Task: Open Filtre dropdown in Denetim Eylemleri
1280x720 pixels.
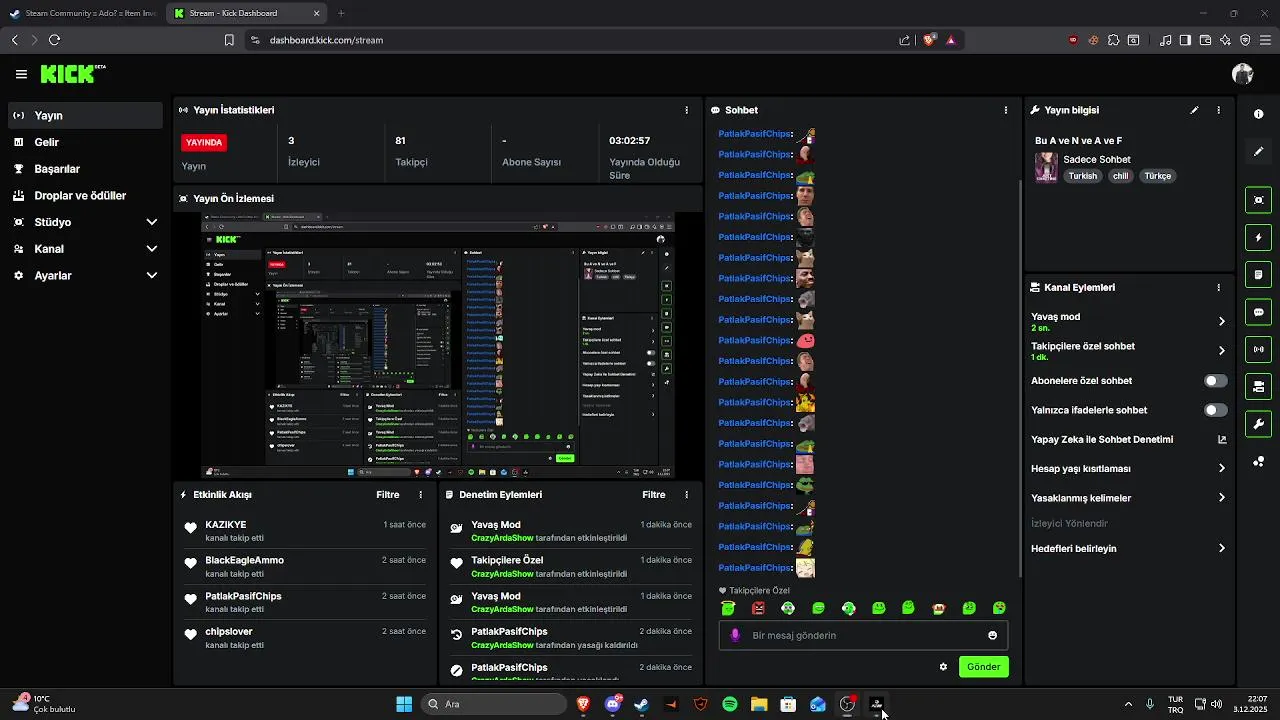Action: pos(653,495)
